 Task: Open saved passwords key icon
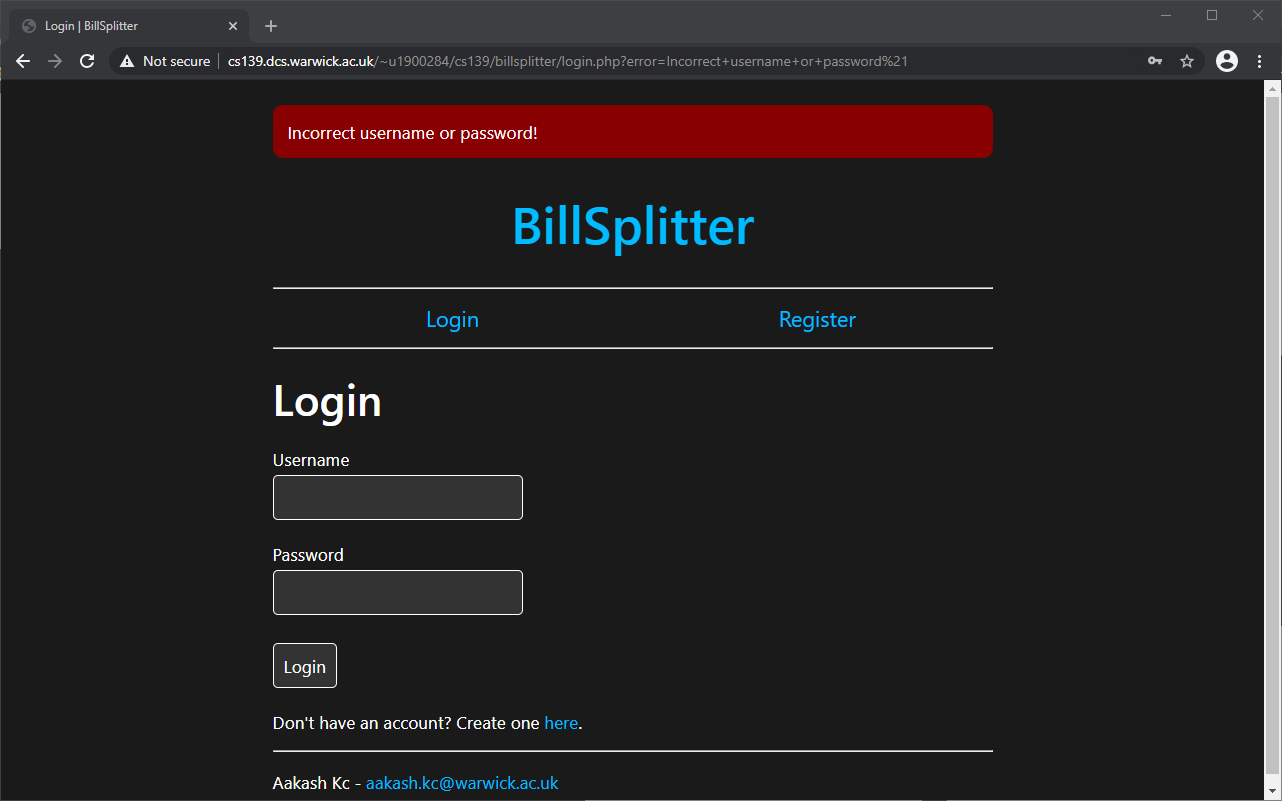[1155, 61]
